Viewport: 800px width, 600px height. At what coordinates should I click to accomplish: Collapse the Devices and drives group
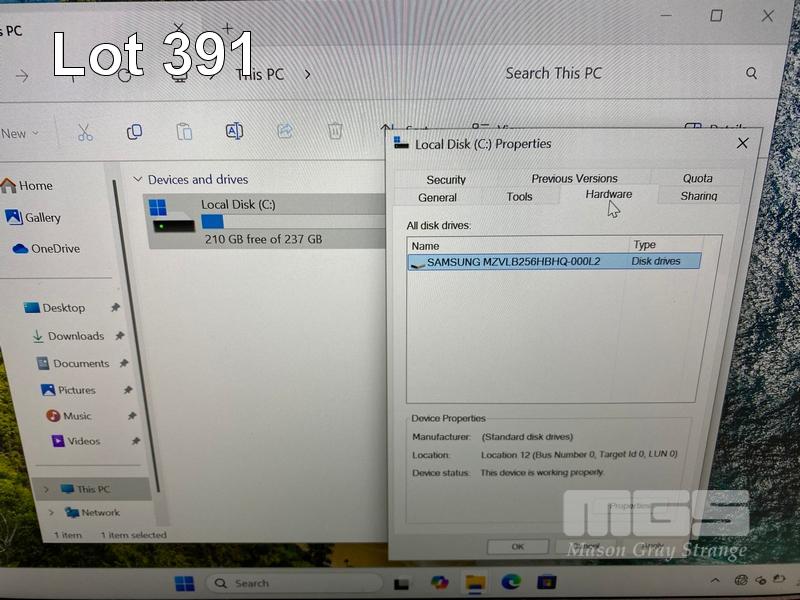point(138,180)
